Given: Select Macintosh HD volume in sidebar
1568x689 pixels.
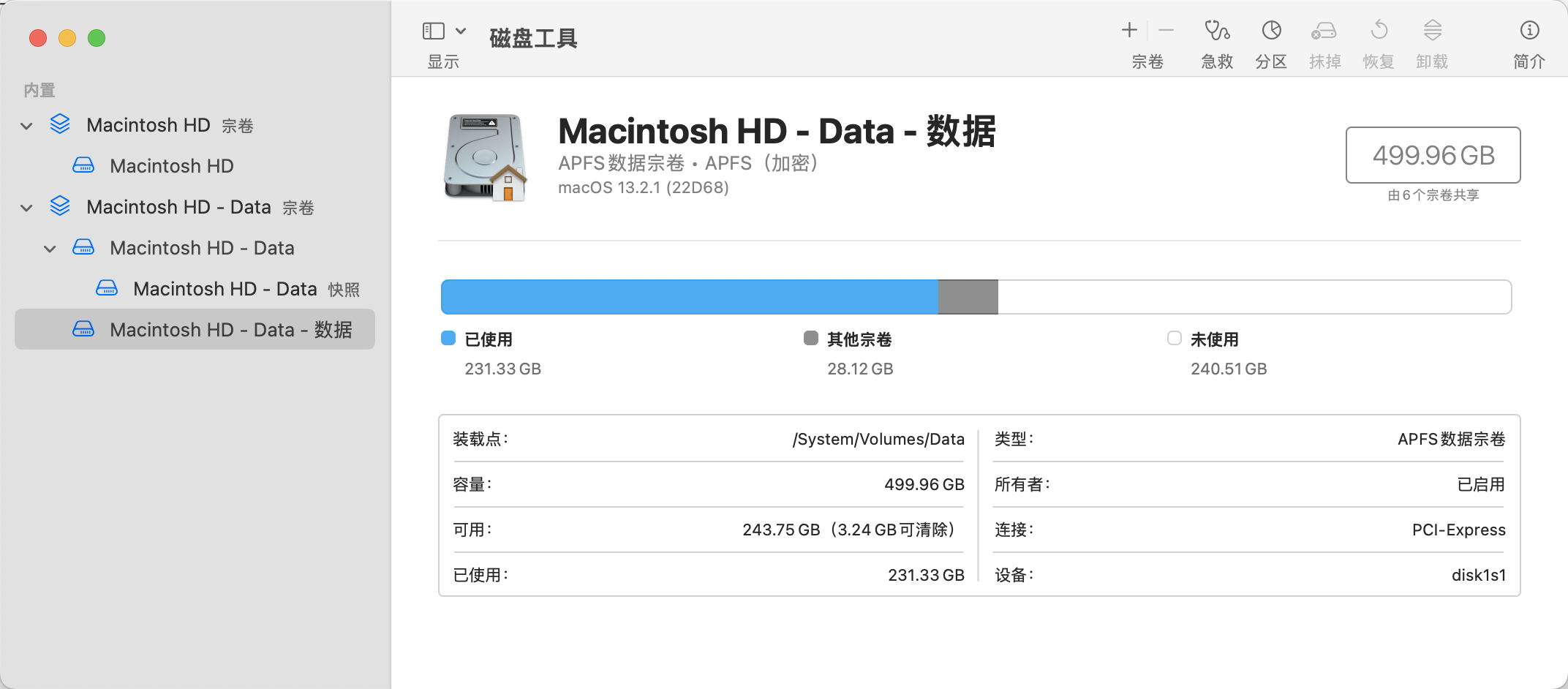Looking at the screenshot, I should point(171,166).
